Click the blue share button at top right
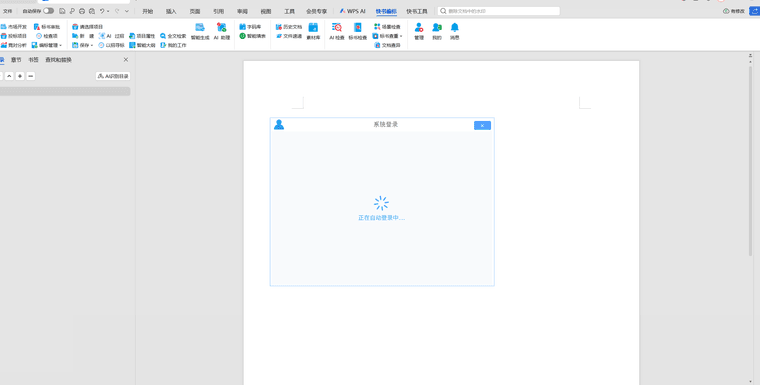This screenshot has width=760, height=385. tap(754, 11)
